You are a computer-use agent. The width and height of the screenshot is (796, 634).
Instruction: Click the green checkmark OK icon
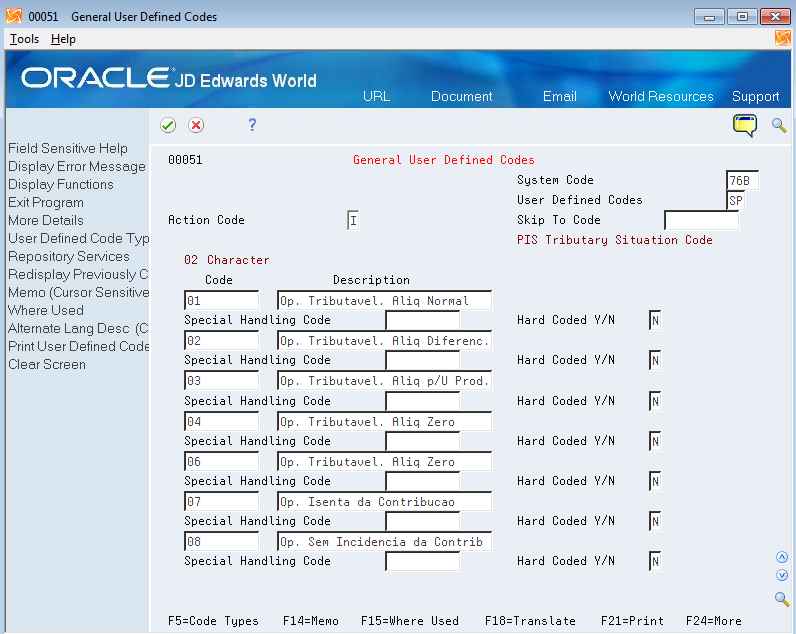(x=168, y=125)
